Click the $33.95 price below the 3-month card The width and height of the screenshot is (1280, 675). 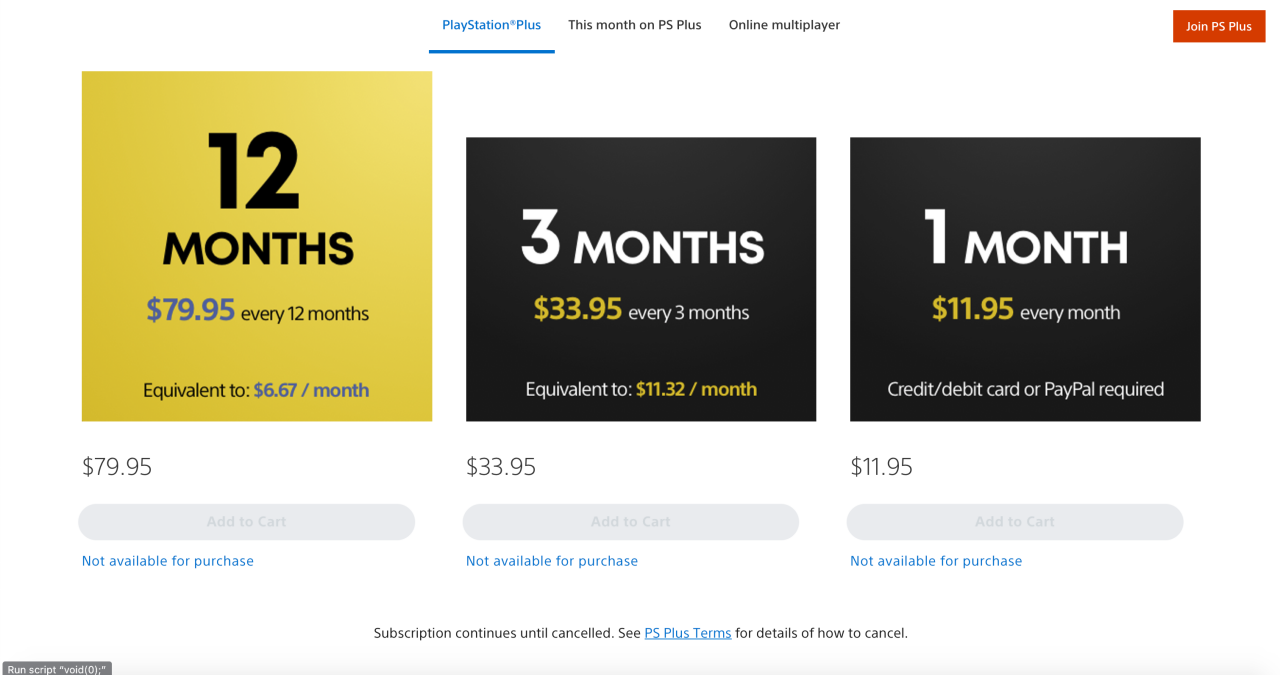(501, 467)
